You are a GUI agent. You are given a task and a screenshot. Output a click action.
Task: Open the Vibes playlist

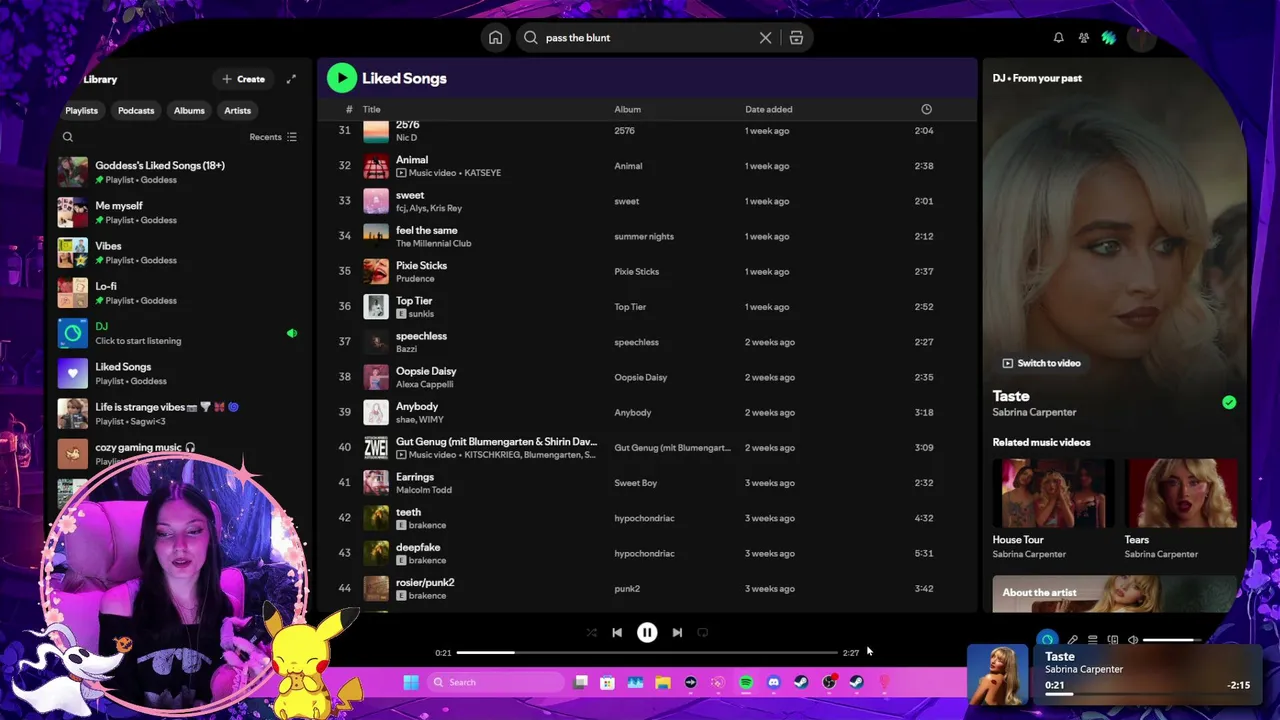(180, 252)
